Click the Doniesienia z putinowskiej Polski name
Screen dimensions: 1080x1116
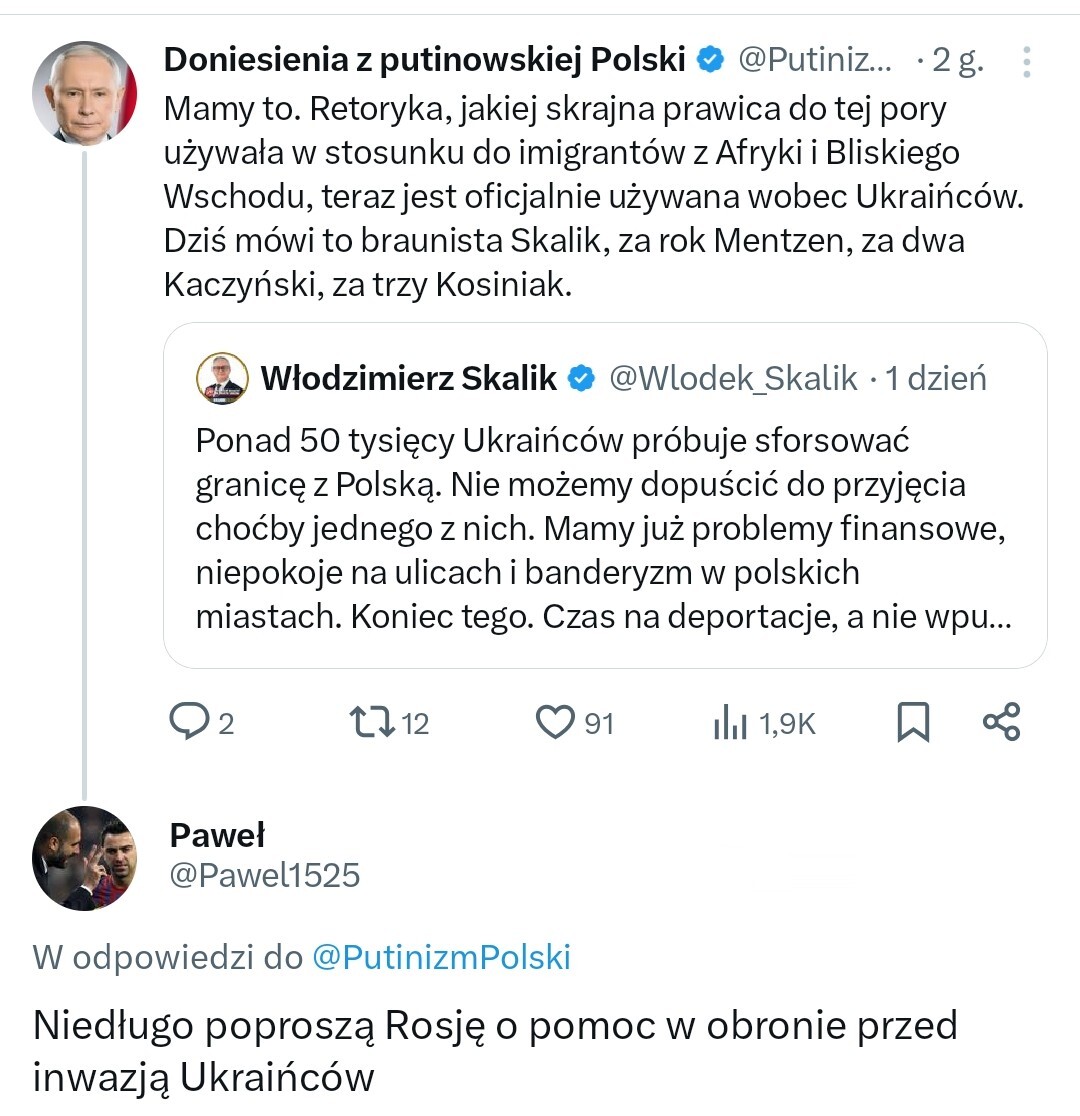[x=424, y=60]
